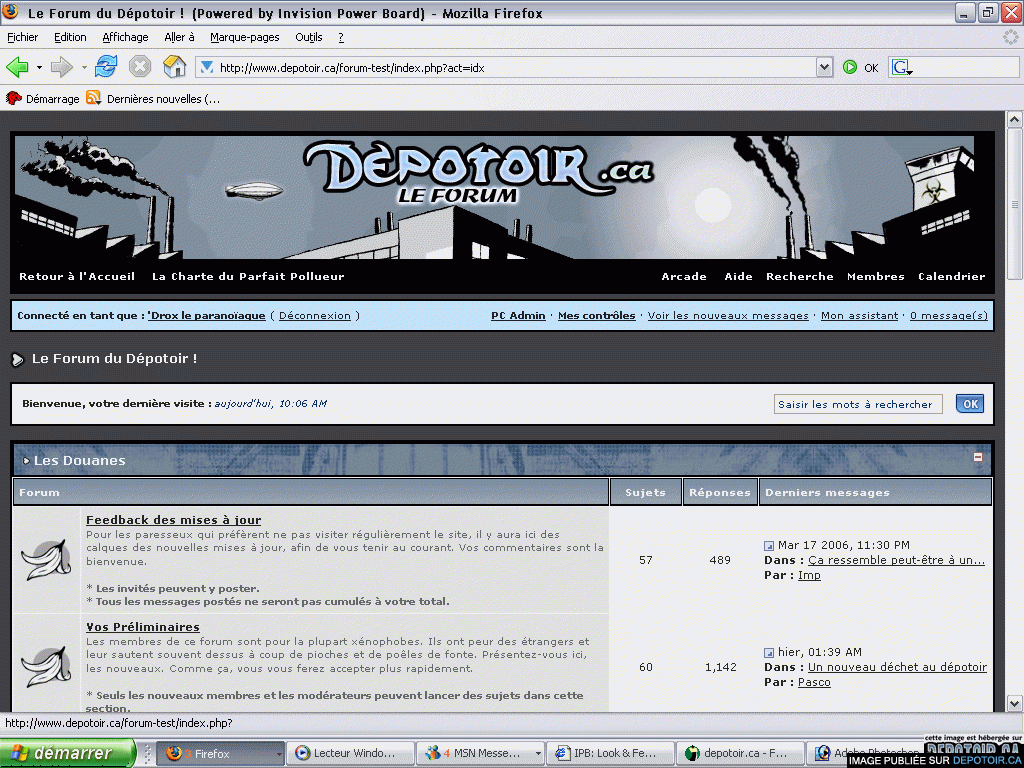The width and height of the screenshot is (1024, 768).
Task: Open last post icon dated hier, 01:39 AM
Action: point(769,653)
